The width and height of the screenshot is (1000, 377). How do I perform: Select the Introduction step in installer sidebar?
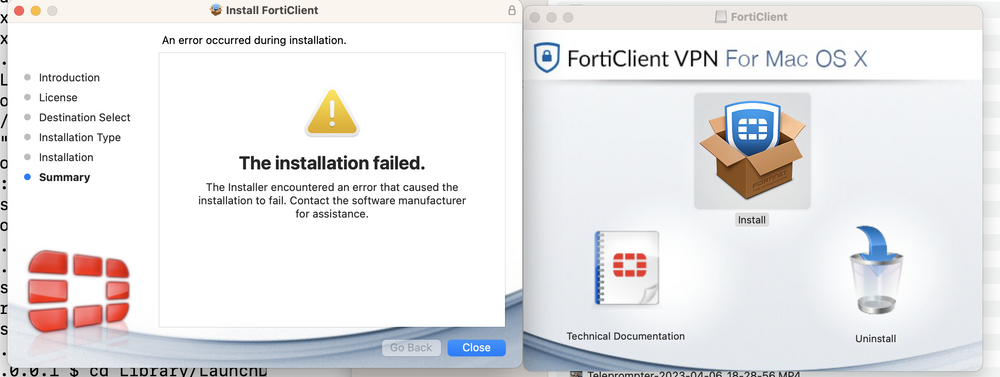(x=69, y=77)
